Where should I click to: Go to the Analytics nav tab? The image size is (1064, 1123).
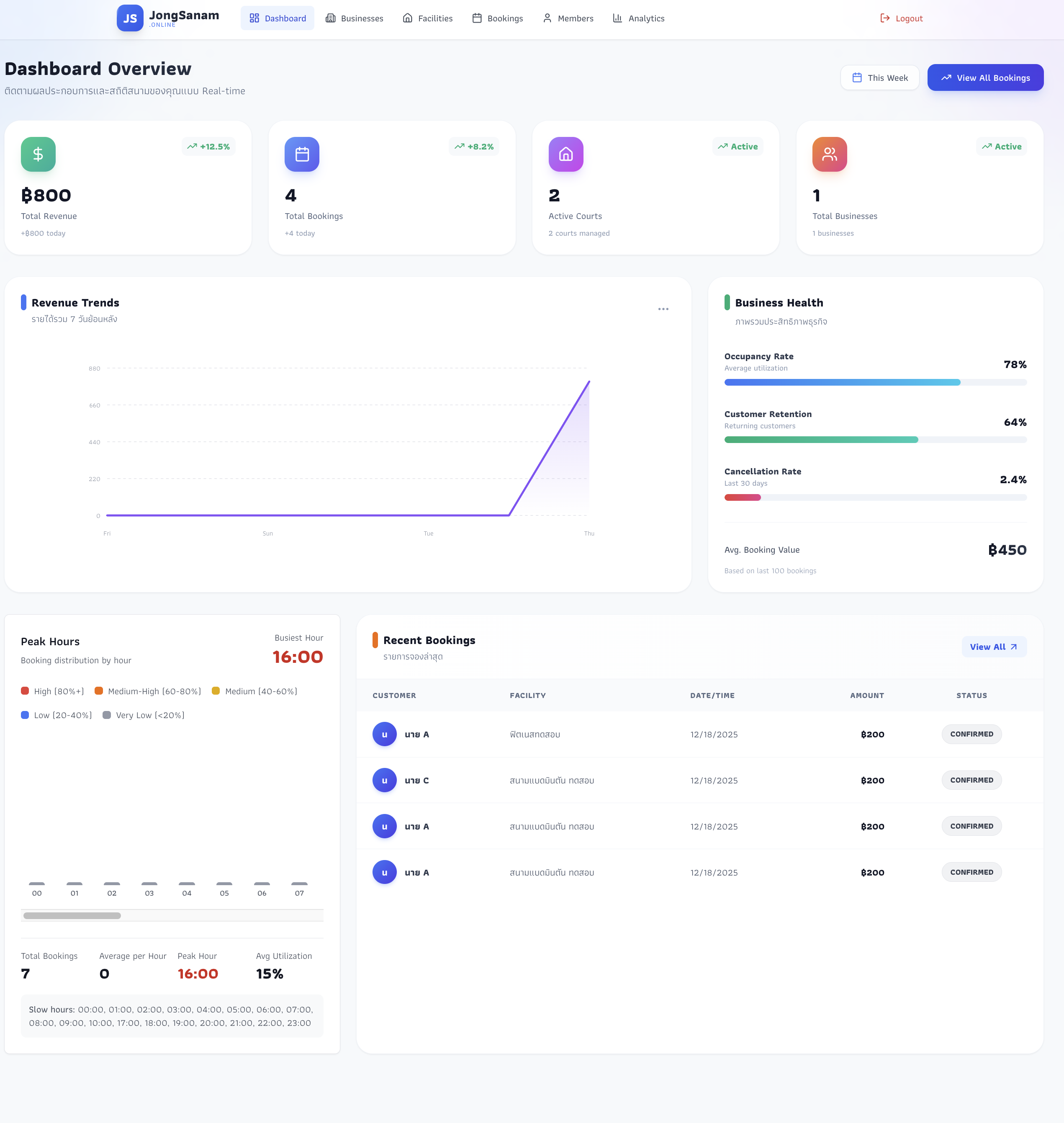(639, 18)
